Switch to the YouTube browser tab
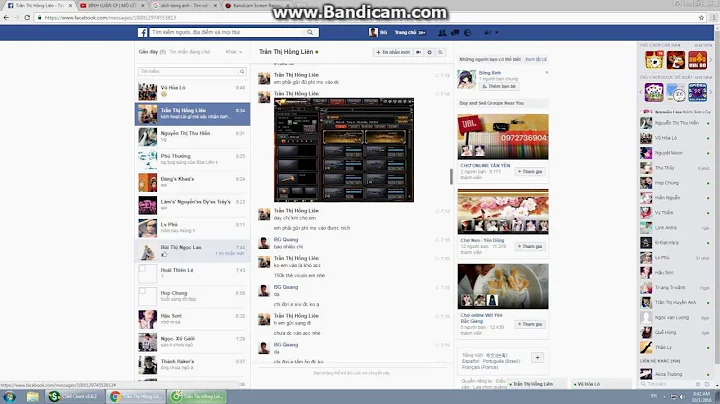Viewport: 720px width, 404px height. [112, 6]
